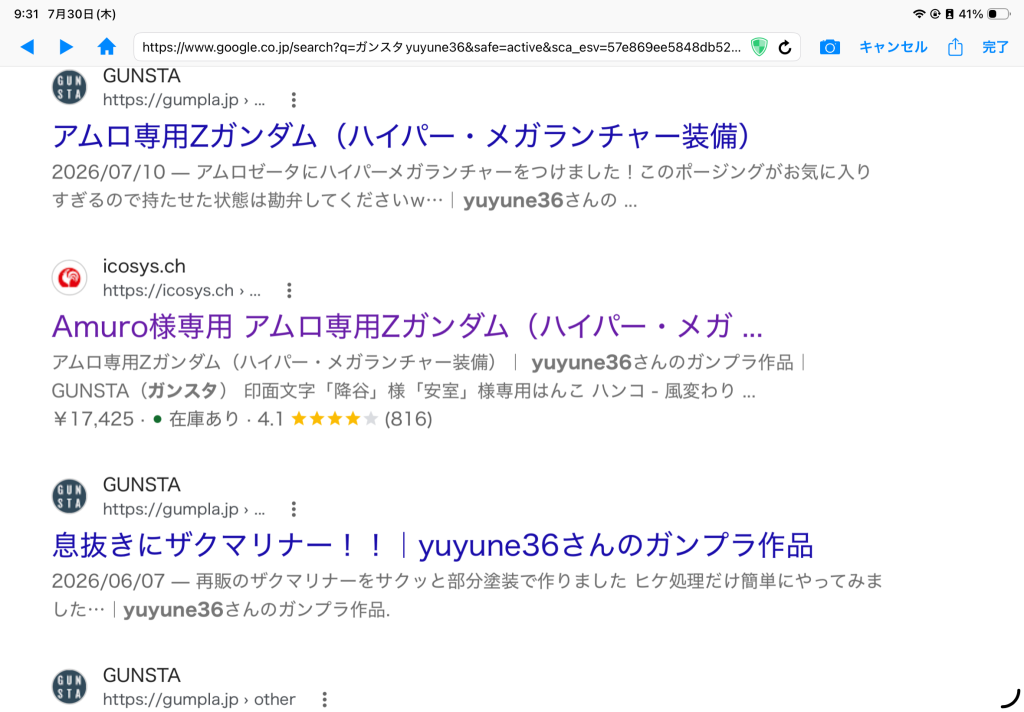Tap the corner curl icon at bottom right
The image size is (1024, 712).
(1010, 698)
